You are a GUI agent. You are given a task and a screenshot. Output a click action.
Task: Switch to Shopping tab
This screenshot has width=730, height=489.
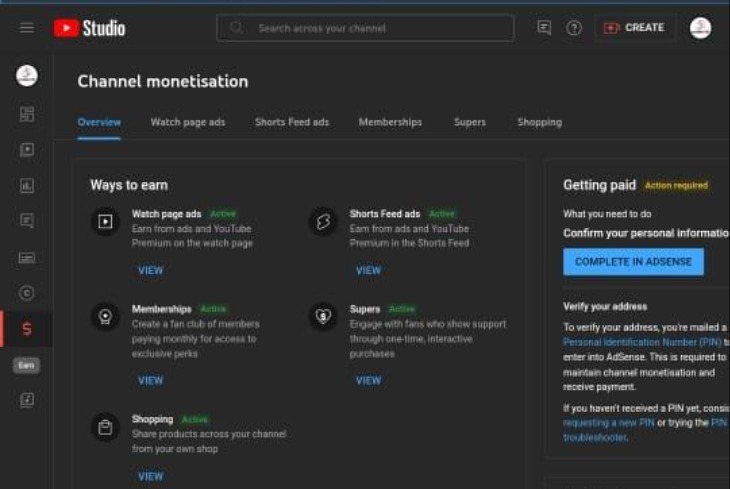click(x=540, y=122)
